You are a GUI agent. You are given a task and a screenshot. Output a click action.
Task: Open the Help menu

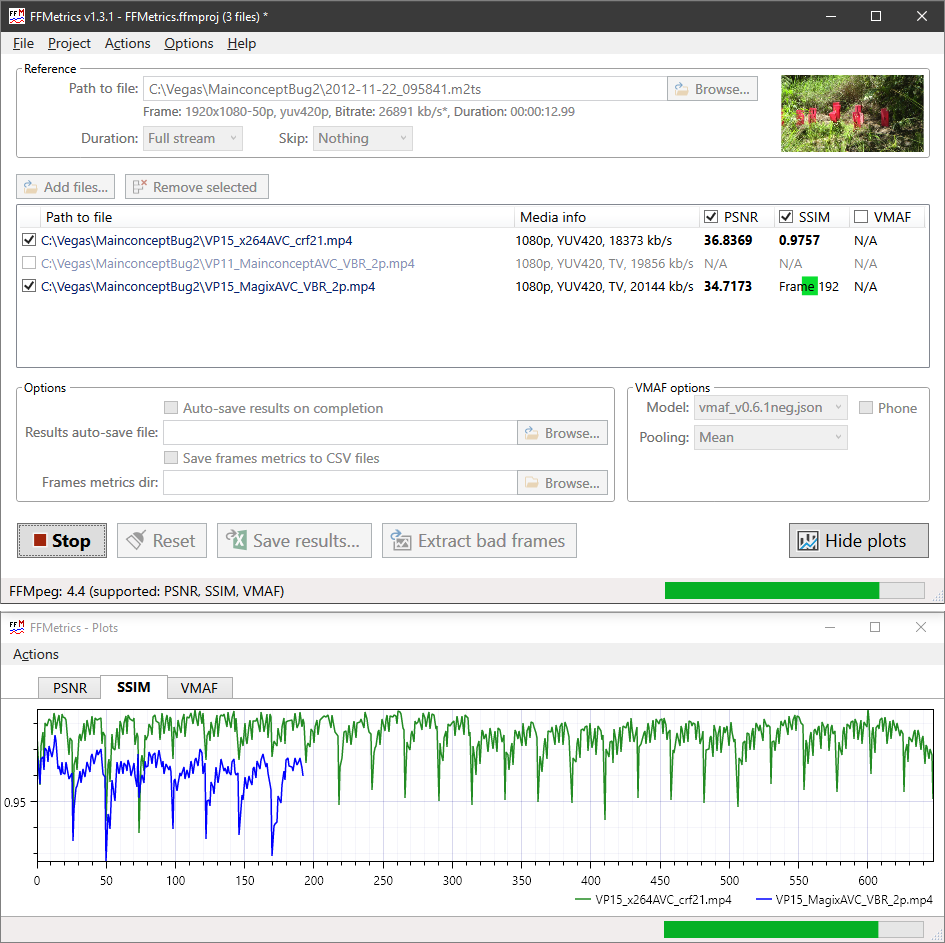[x=242, y=43]
